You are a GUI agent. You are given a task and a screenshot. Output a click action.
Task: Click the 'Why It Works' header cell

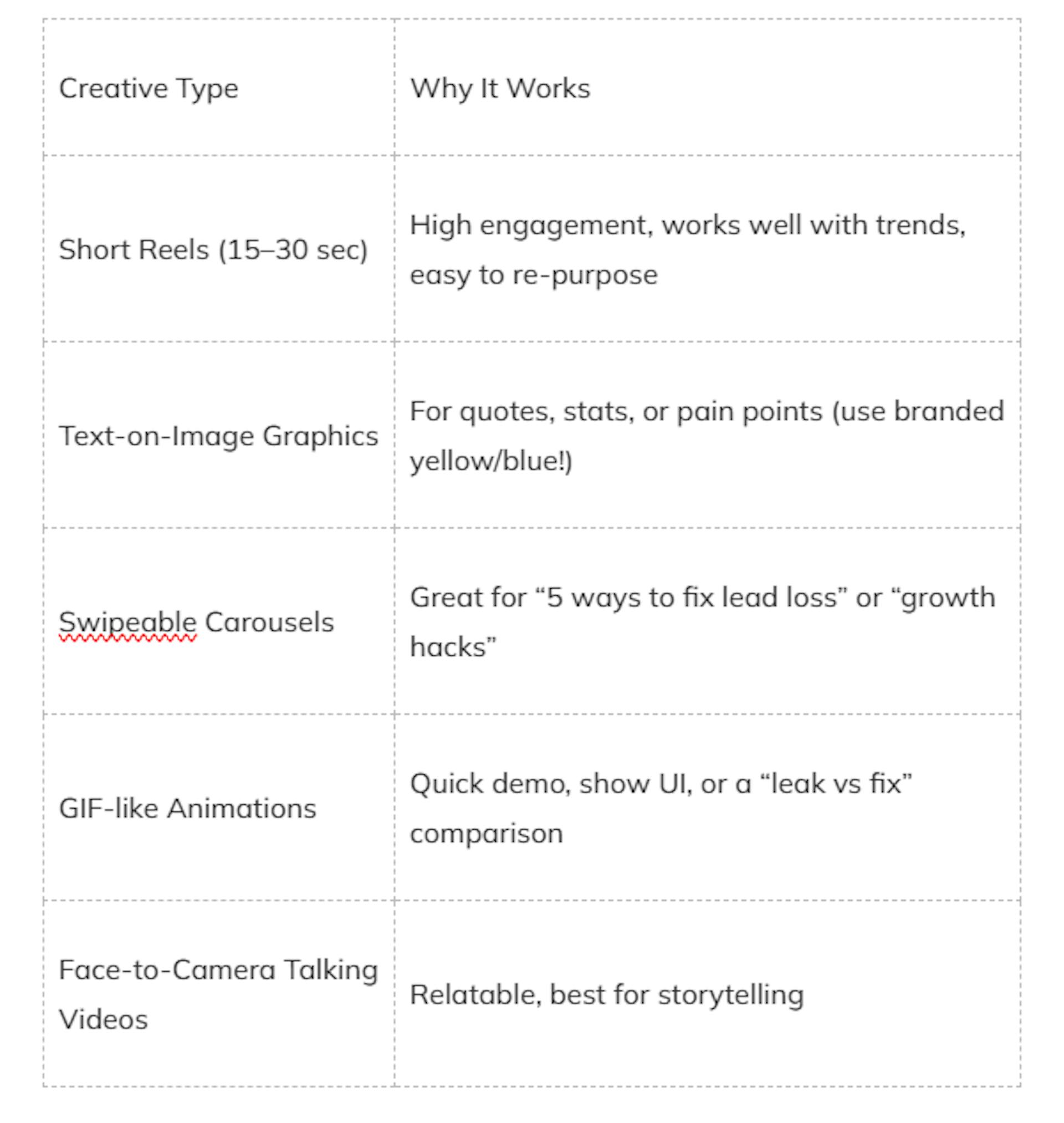[707, 87]
